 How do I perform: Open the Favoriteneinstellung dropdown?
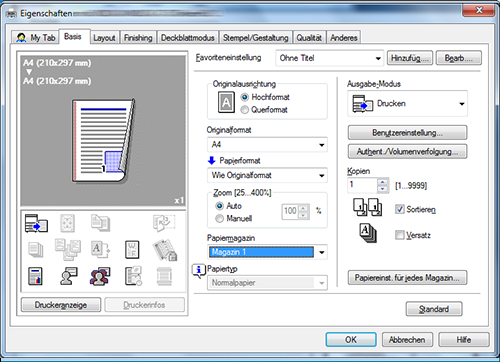click(329, 58)
